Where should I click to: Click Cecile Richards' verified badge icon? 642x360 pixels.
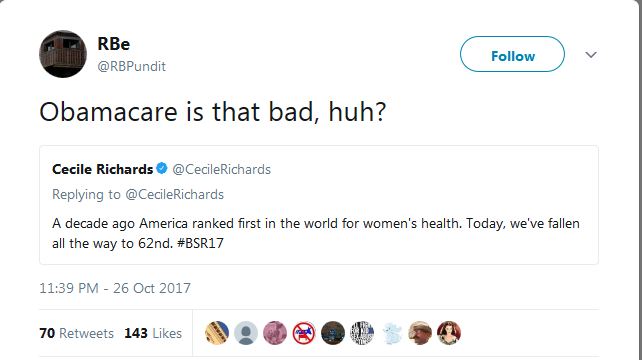pyautogui.click(x=162, y=168)
